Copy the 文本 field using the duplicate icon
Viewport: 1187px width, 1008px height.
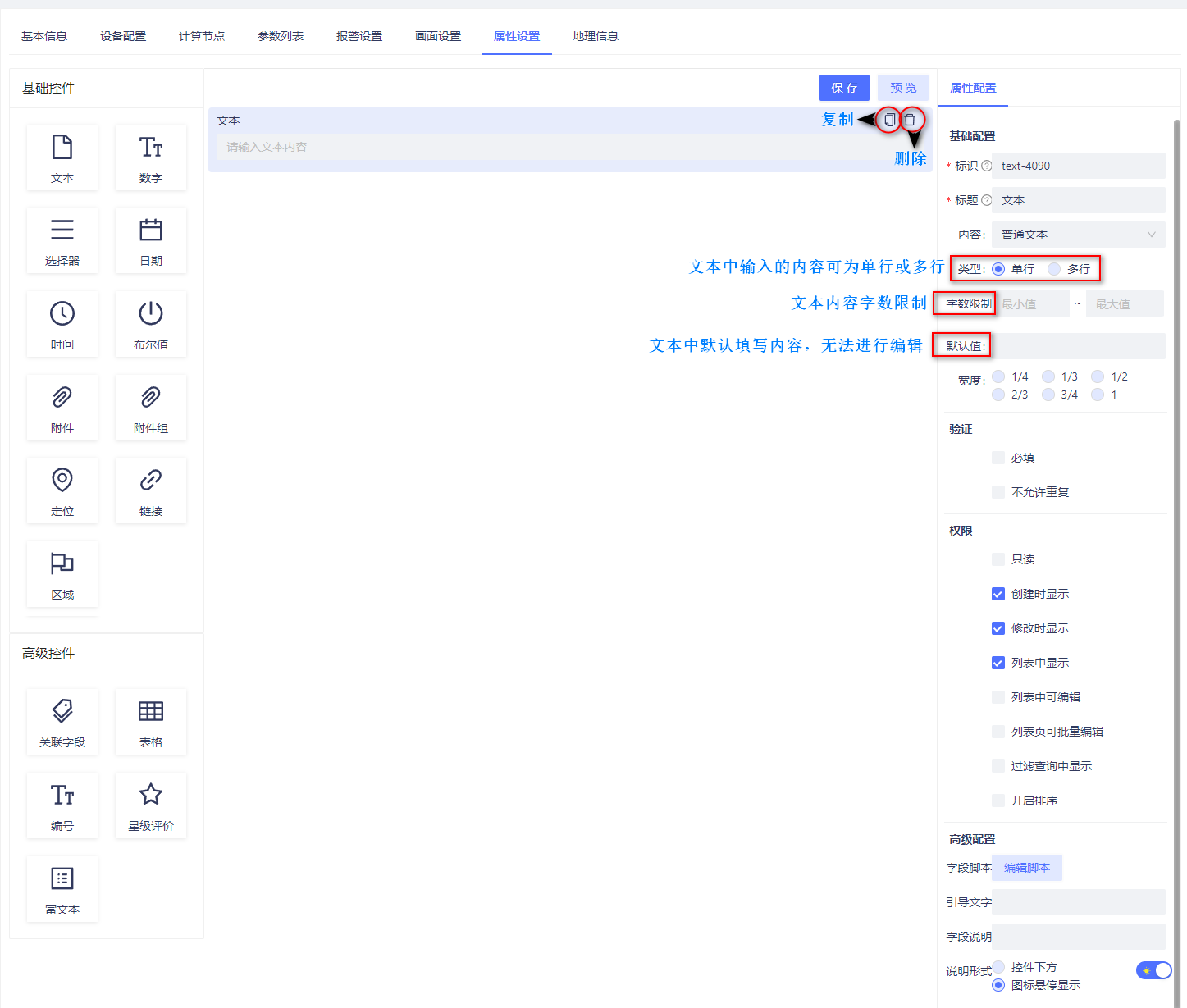889,120
